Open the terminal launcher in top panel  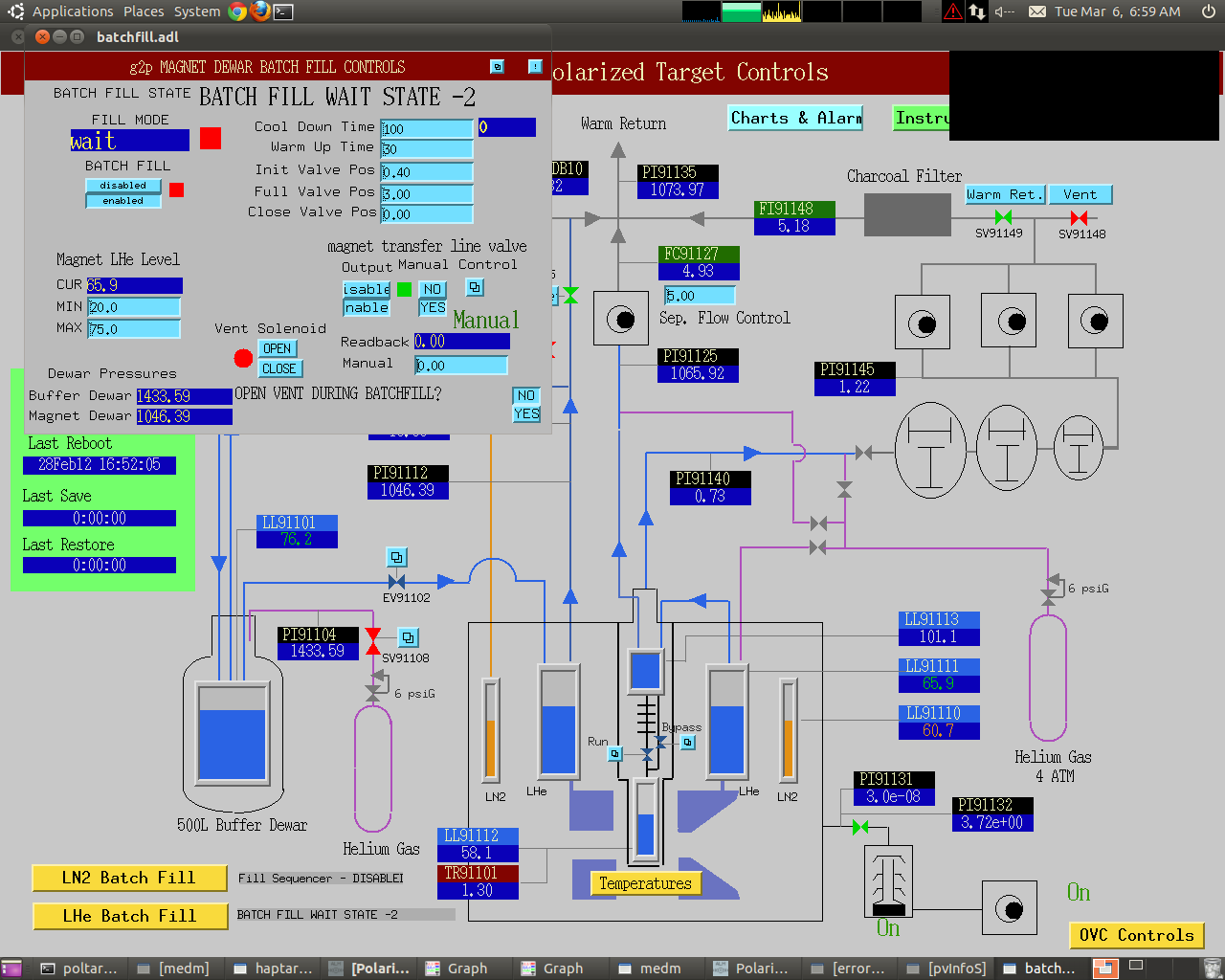283,11
